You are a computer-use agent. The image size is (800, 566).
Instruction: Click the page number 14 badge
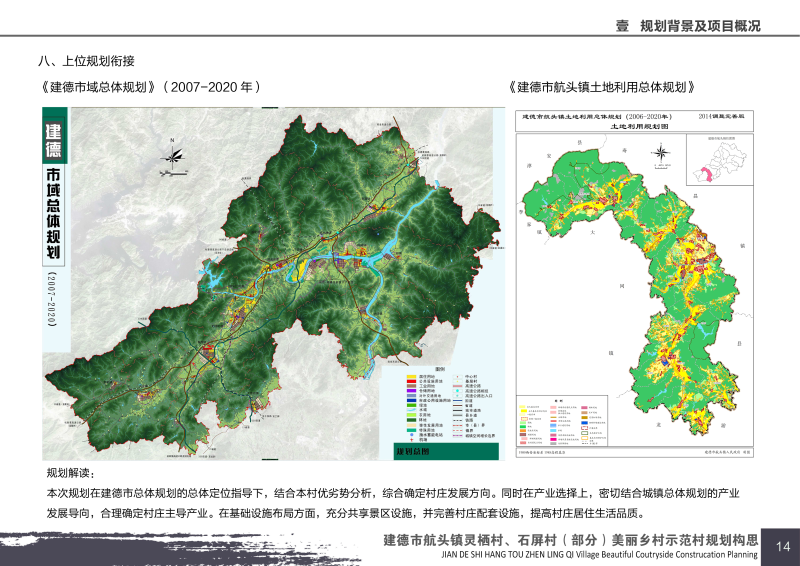(781, 545)
